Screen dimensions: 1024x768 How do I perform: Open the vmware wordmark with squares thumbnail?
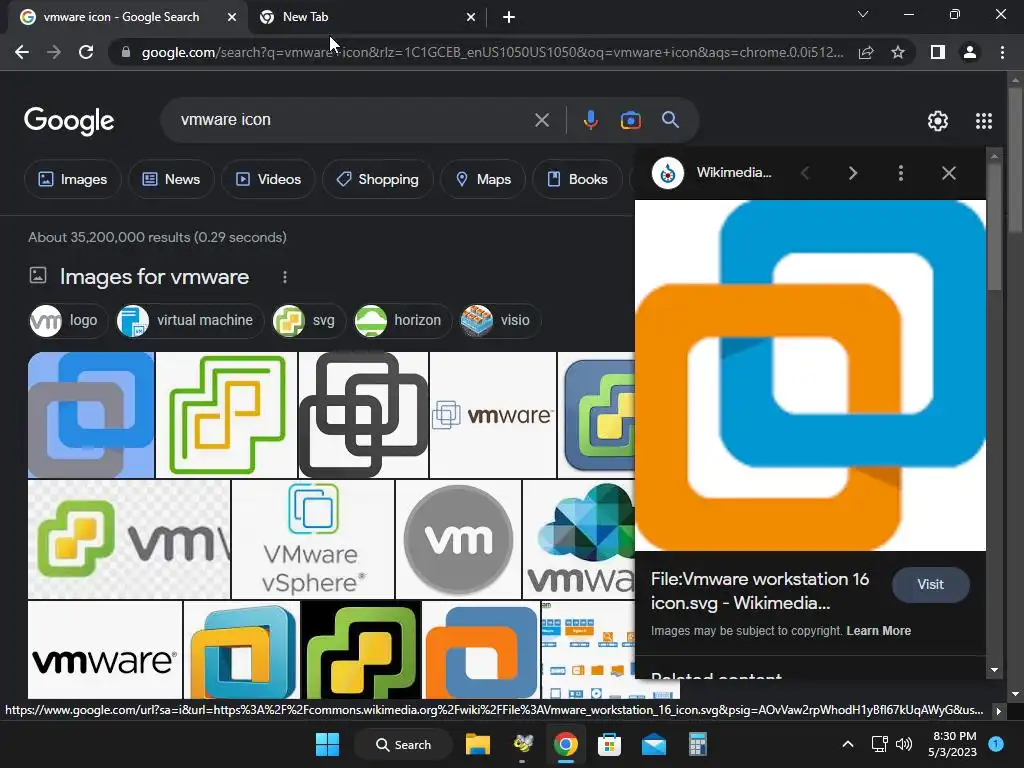point(493,415)
